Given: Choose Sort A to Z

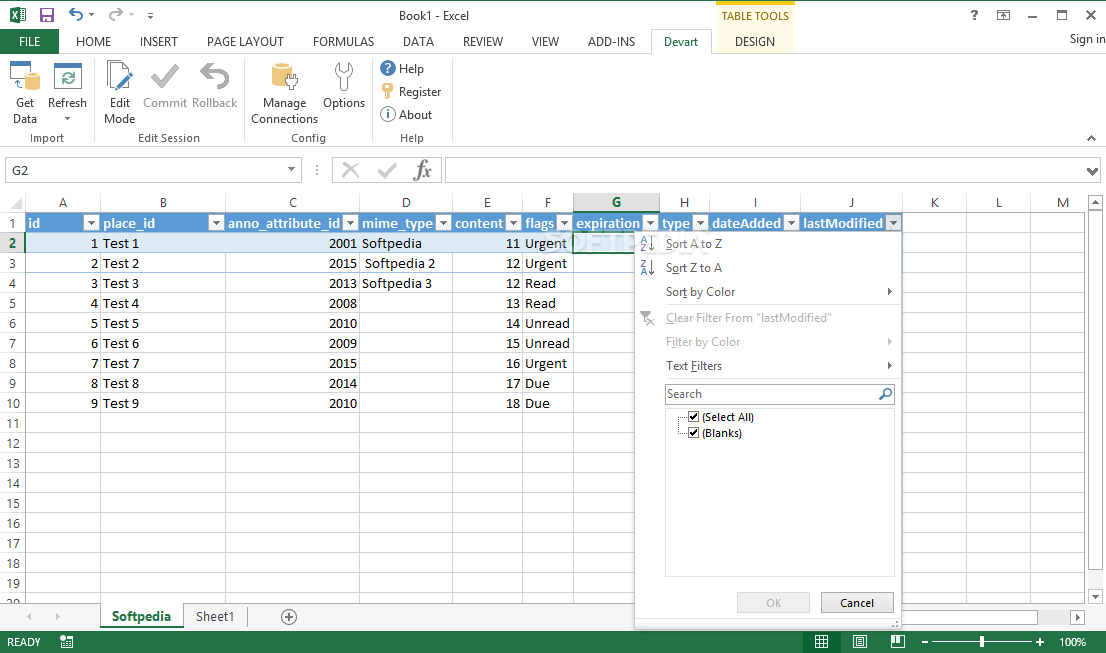Looking at the screenshot, I should [x=693, y=243].
